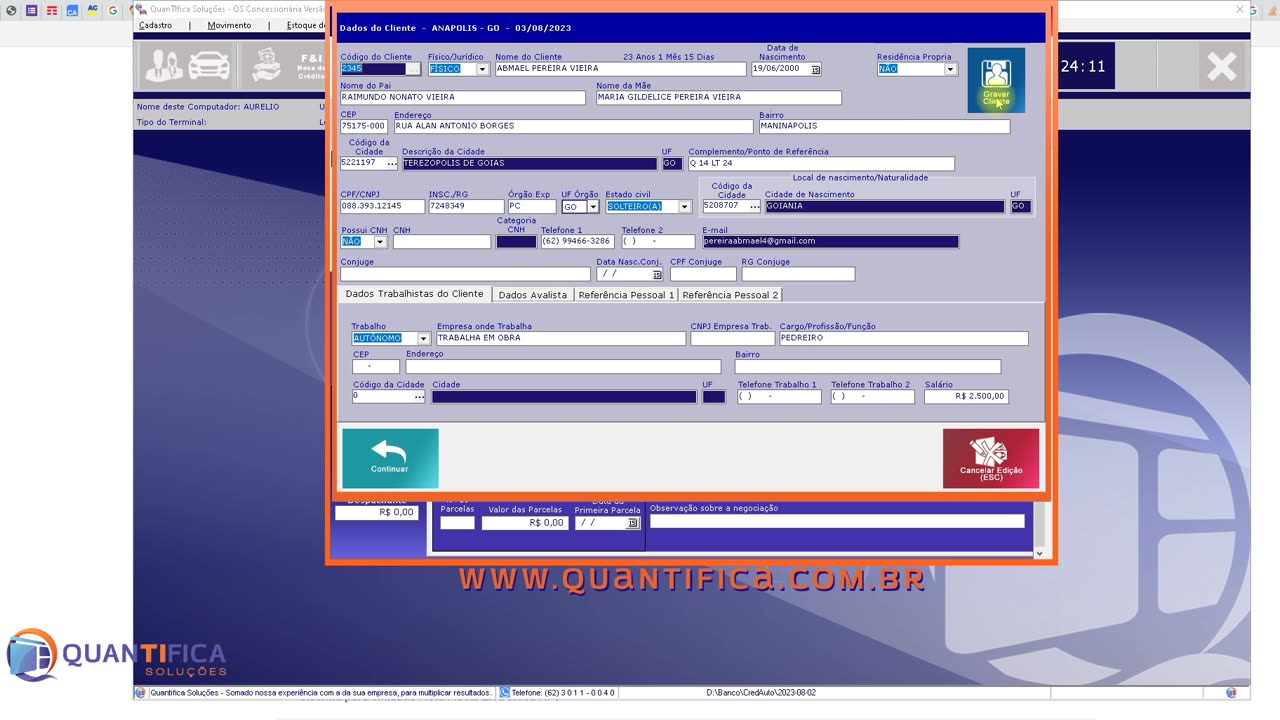Click the Valor das Parcelas field

point(524,522)
